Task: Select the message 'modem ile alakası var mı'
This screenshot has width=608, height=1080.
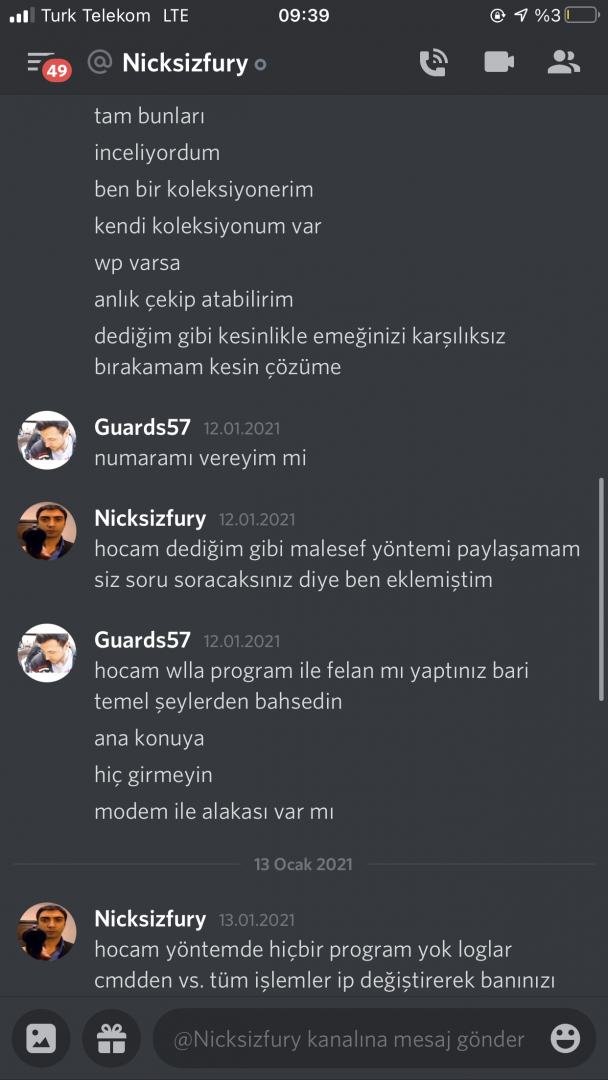Action: [x=214, y=812]
